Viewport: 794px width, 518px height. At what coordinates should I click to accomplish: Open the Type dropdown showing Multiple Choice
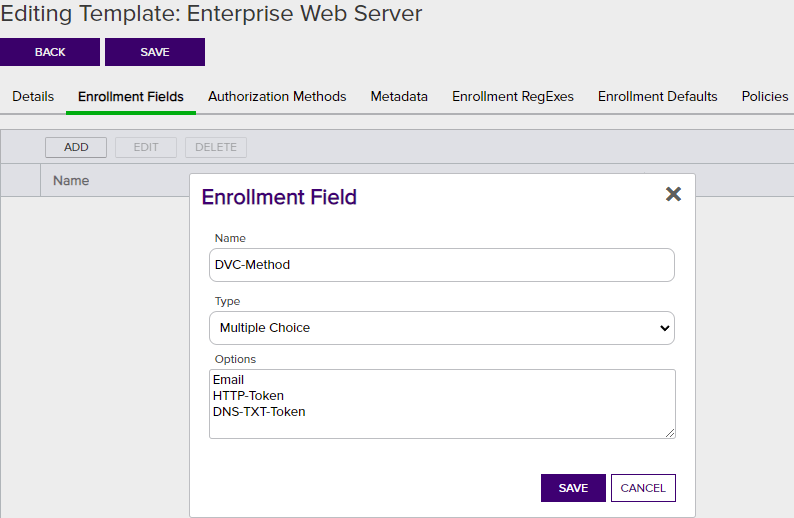pyautogui.click(x=442, y=328)
